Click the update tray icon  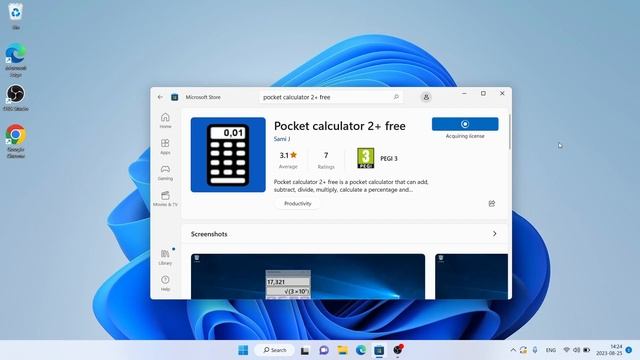pos(523,350)
